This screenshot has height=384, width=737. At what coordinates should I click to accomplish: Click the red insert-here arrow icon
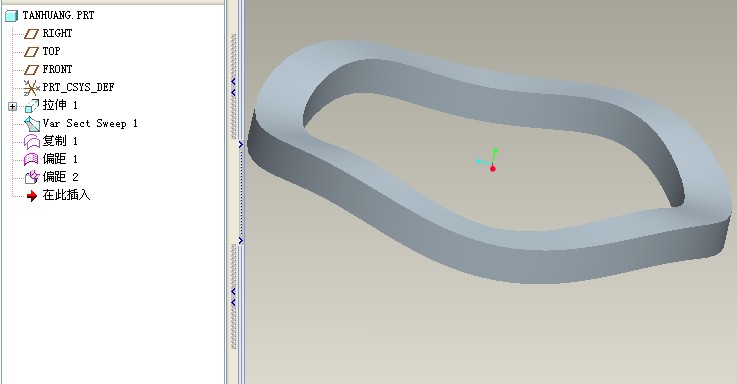click(31, 196)
